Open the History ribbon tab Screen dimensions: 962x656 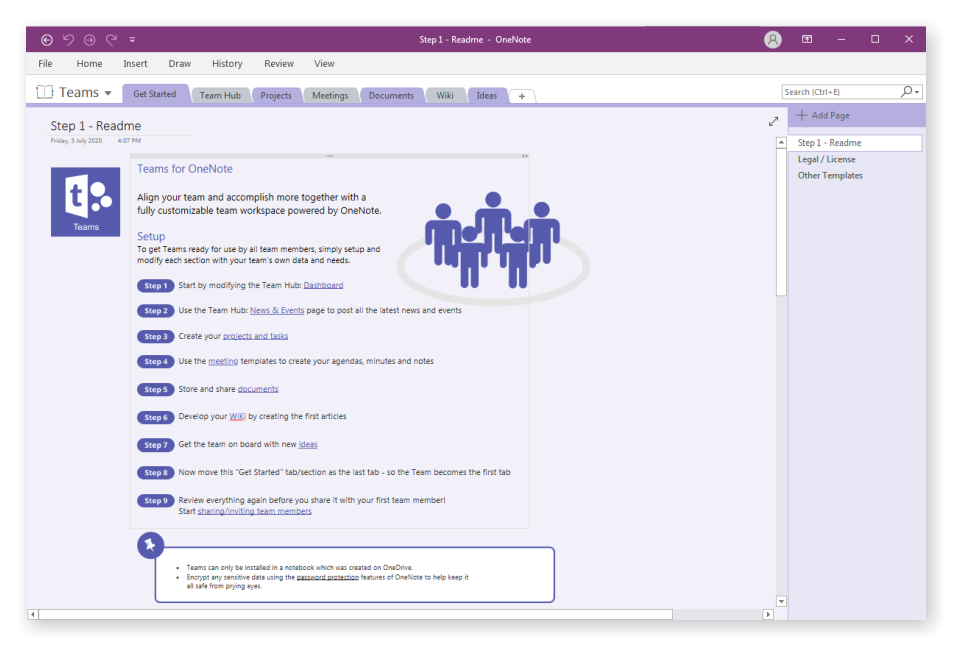(227, 64)
